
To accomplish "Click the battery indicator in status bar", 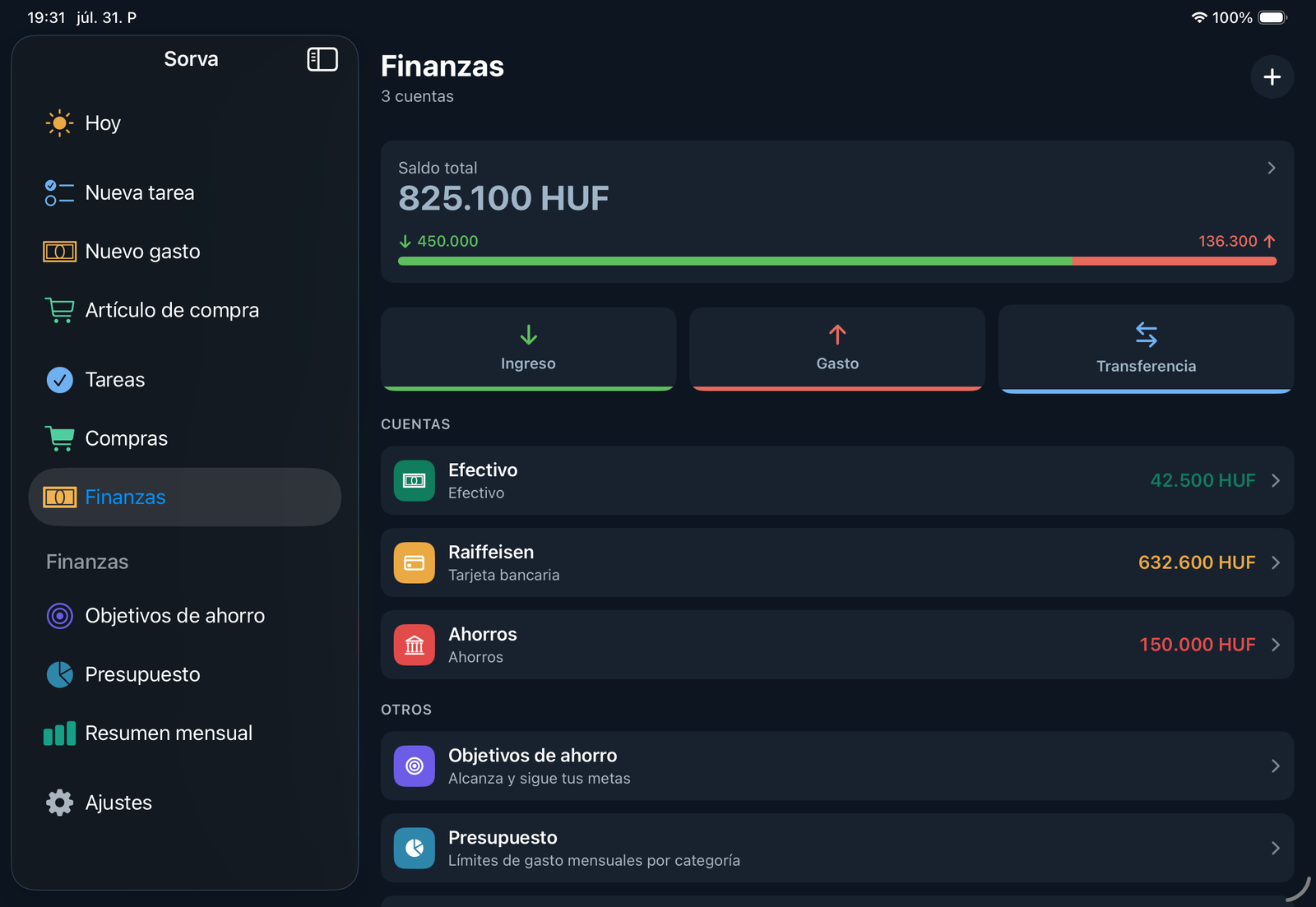I will pos(1272,17).
